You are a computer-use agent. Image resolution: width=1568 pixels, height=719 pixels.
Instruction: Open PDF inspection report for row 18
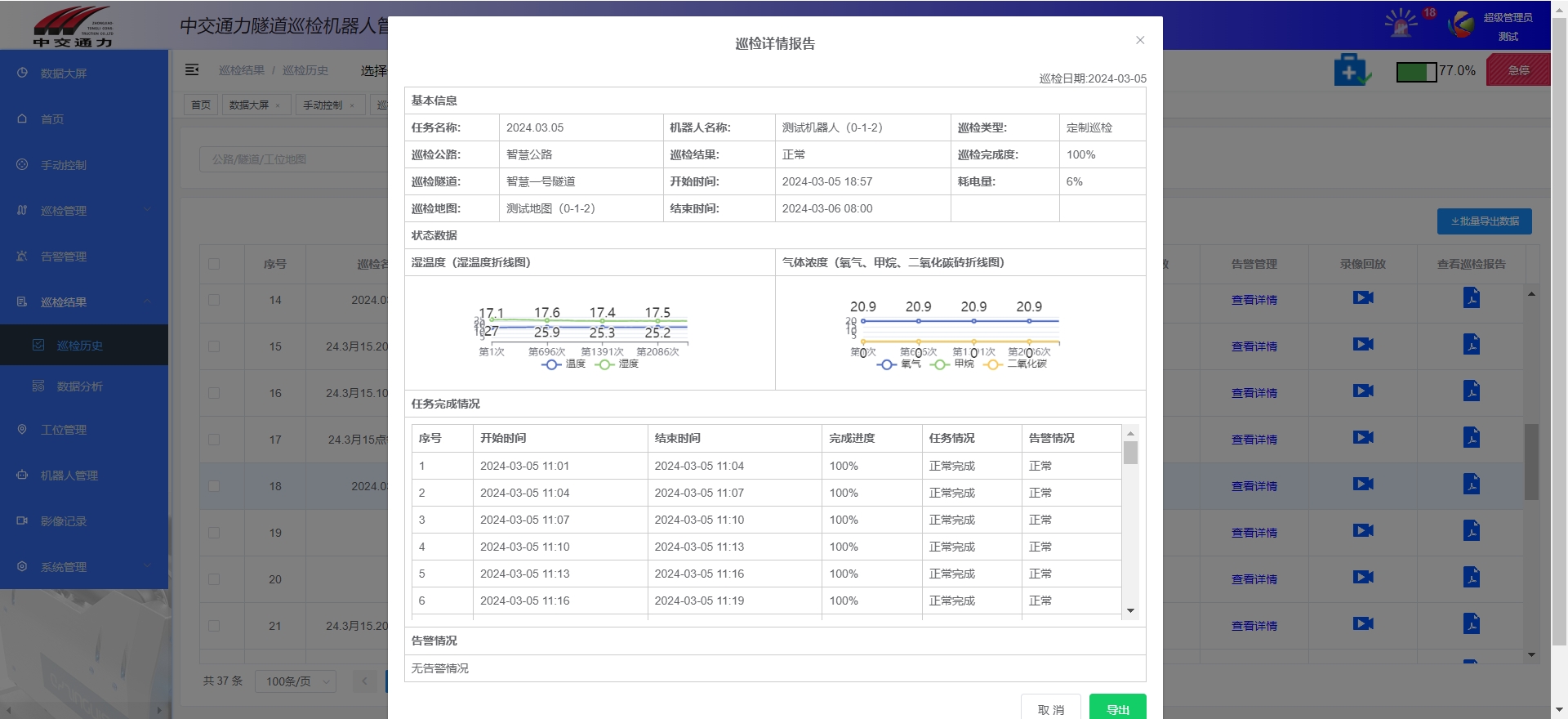coord(1472,484)
